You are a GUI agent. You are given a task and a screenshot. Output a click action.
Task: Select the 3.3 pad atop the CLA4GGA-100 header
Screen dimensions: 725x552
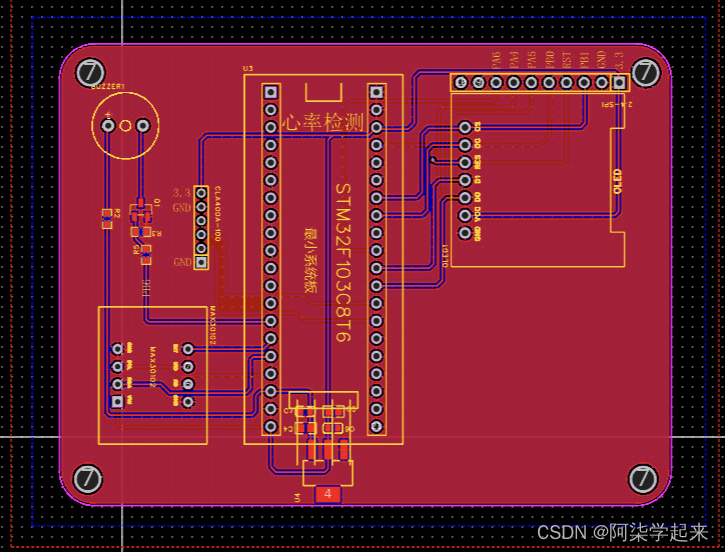[201, 193]
